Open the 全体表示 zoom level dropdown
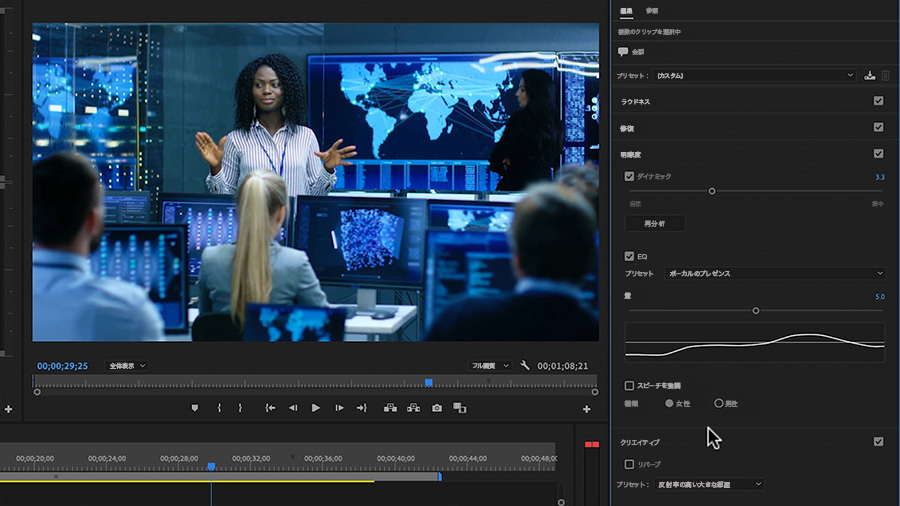This screenshot has height=506, width=900. tap(127, 365)
